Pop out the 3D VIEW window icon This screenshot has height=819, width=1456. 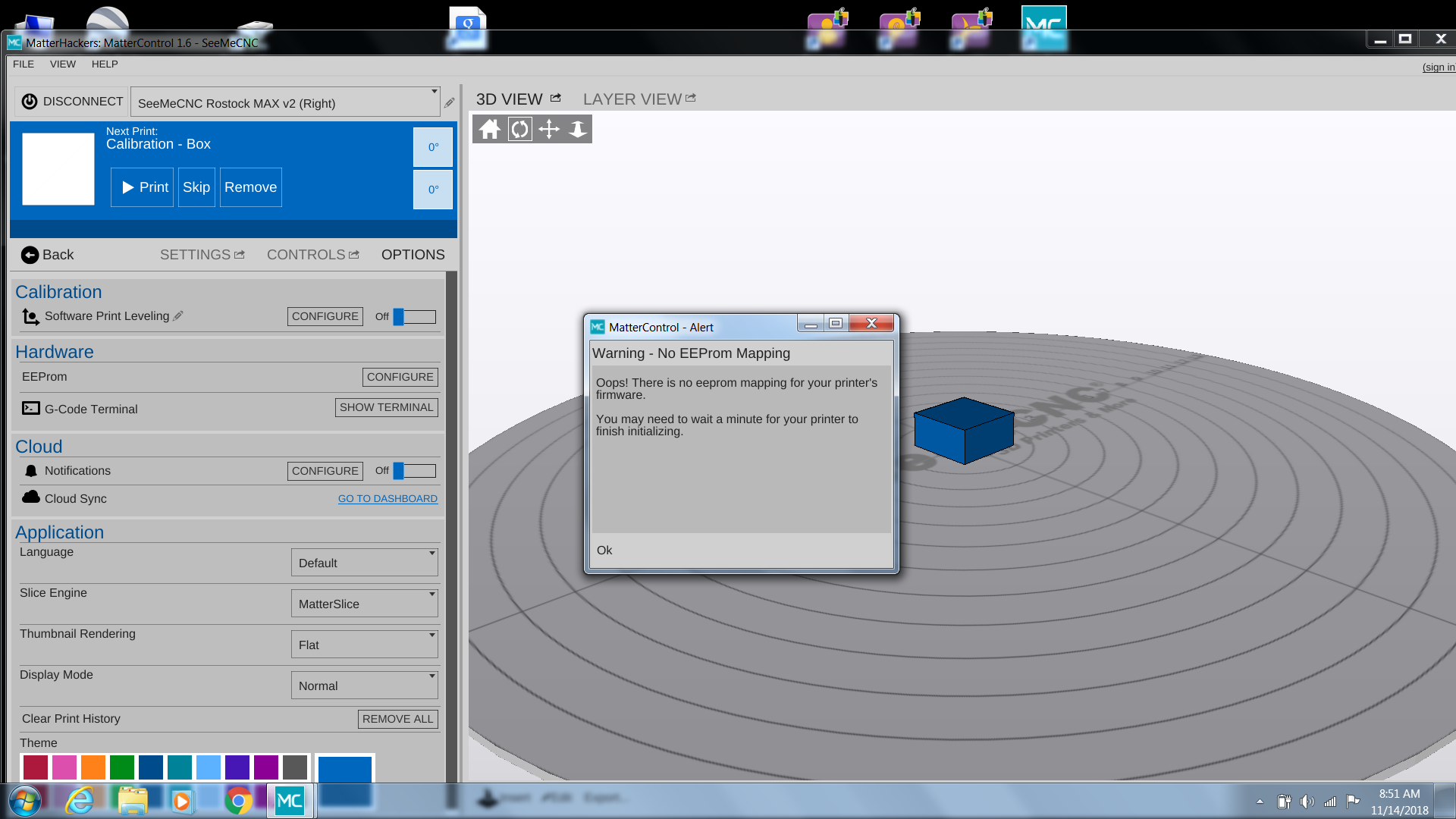556,99
